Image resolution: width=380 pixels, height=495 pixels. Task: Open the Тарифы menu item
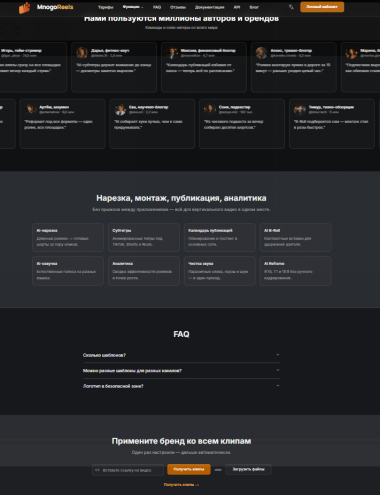pos(105,7)
